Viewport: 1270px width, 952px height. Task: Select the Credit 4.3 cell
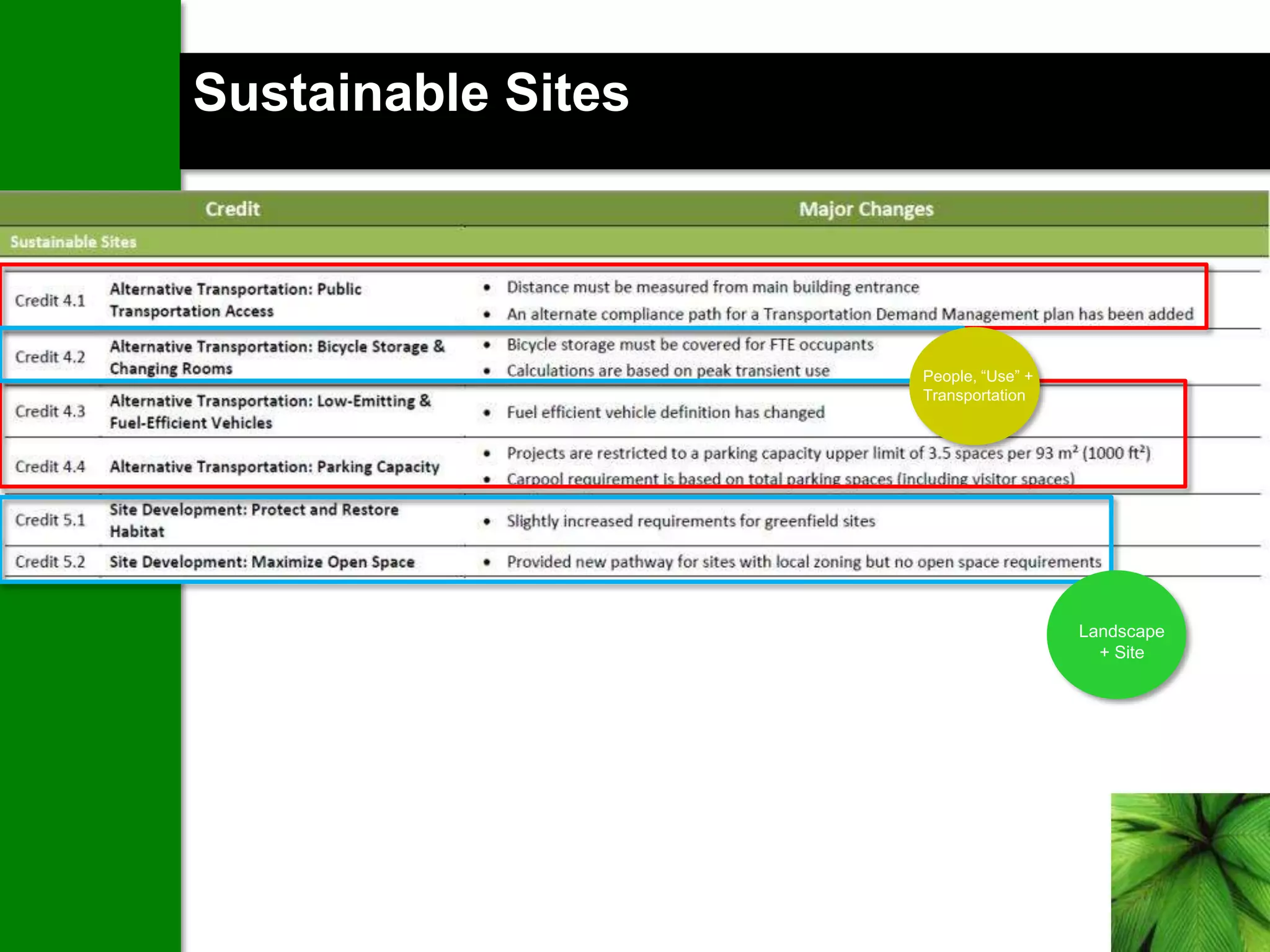click(x=50, y=412)
